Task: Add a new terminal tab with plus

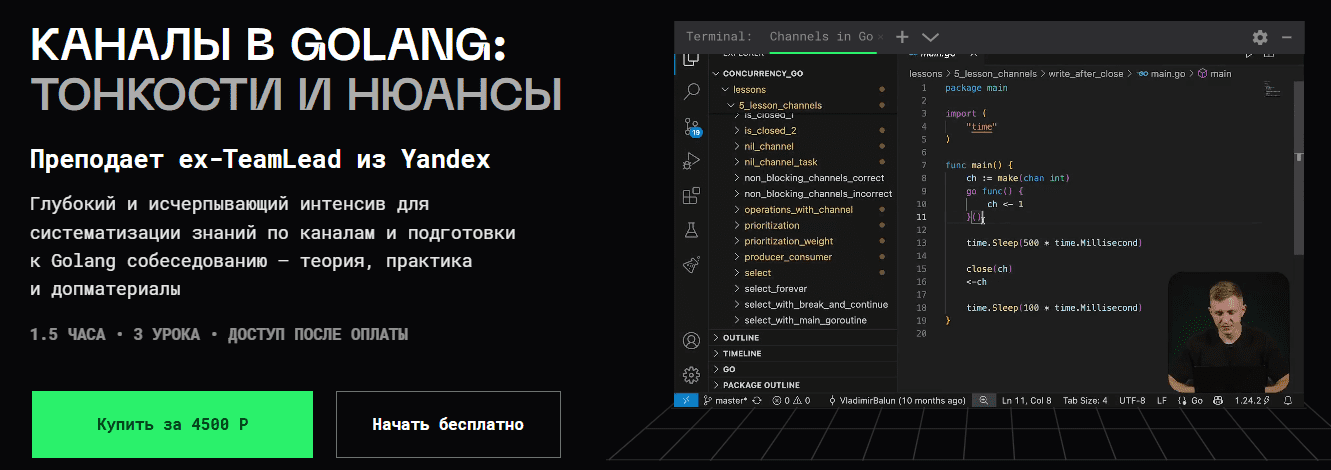Action: coord(902,37)
